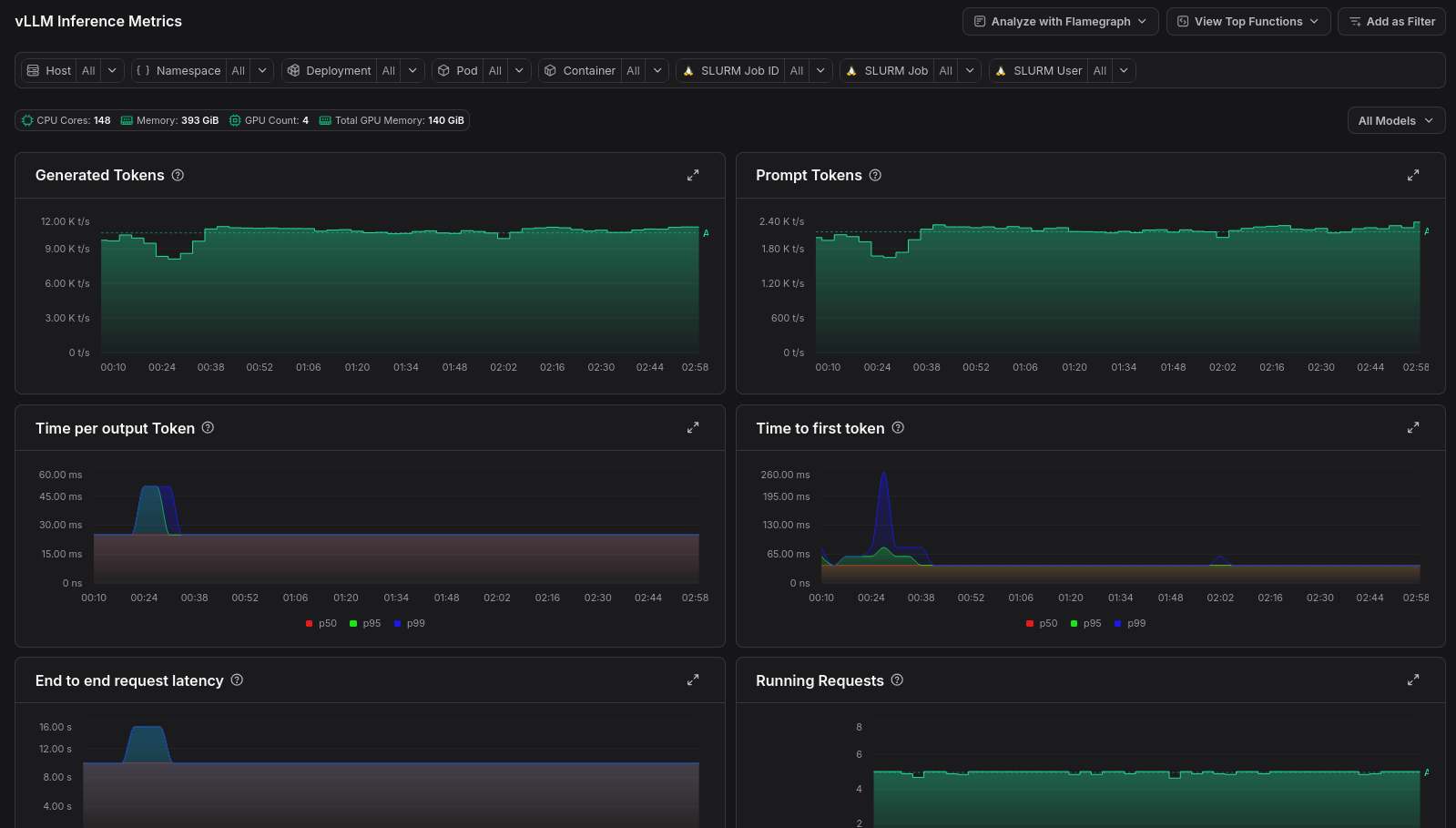Click the Deployment filter cube icon
This screenshot has width=1456, height=828.
click(293, 70)
